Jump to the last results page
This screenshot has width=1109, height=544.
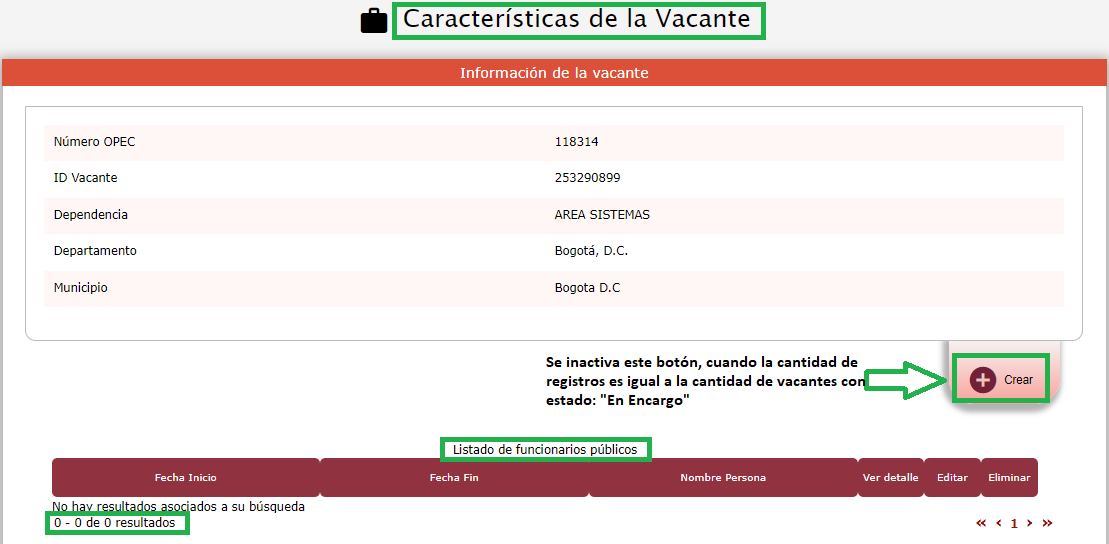(x=1047, y=523)
